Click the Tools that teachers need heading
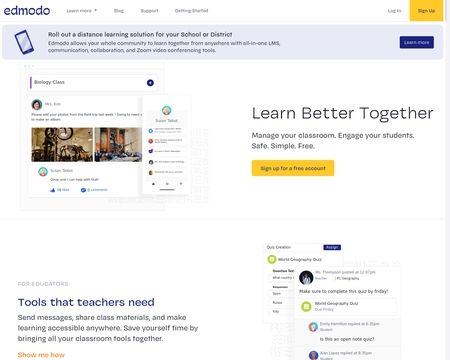Image resolution: width=450 pixels, height=360 pixels. [x=86, y=302]
